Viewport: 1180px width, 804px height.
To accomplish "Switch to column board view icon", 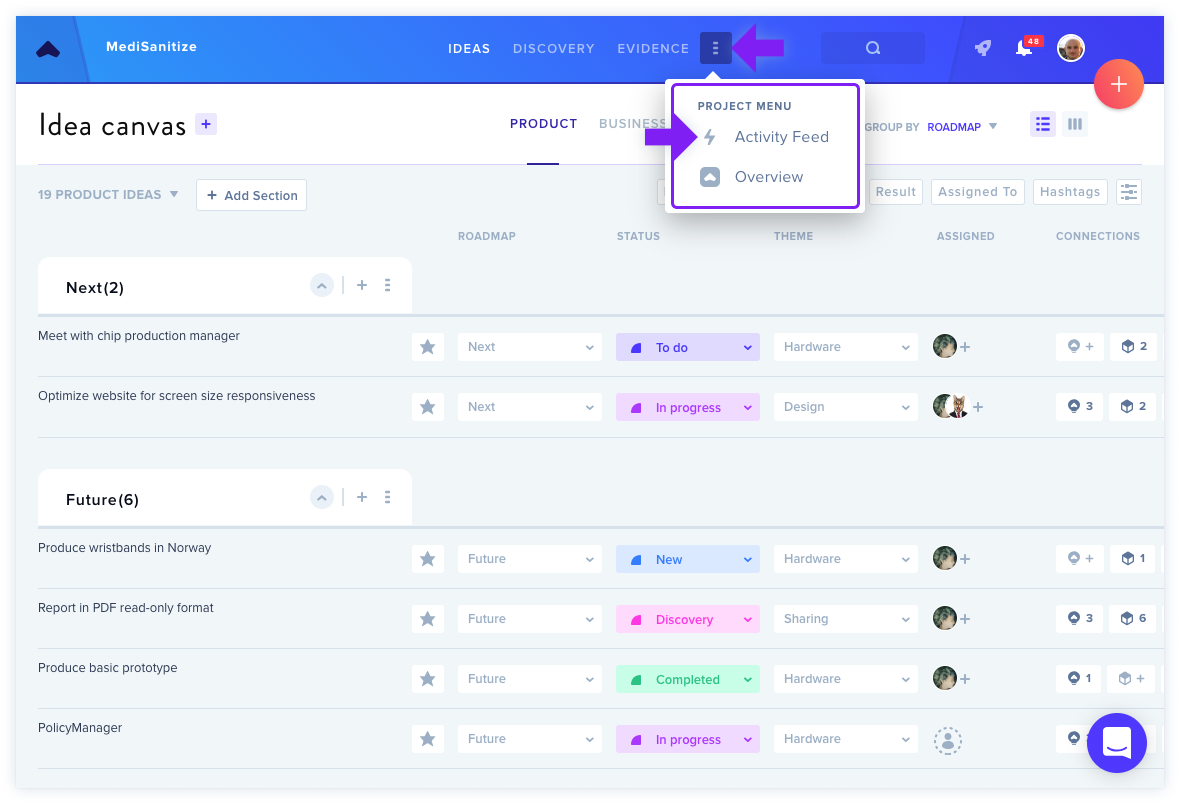I will coord(1075,124).
